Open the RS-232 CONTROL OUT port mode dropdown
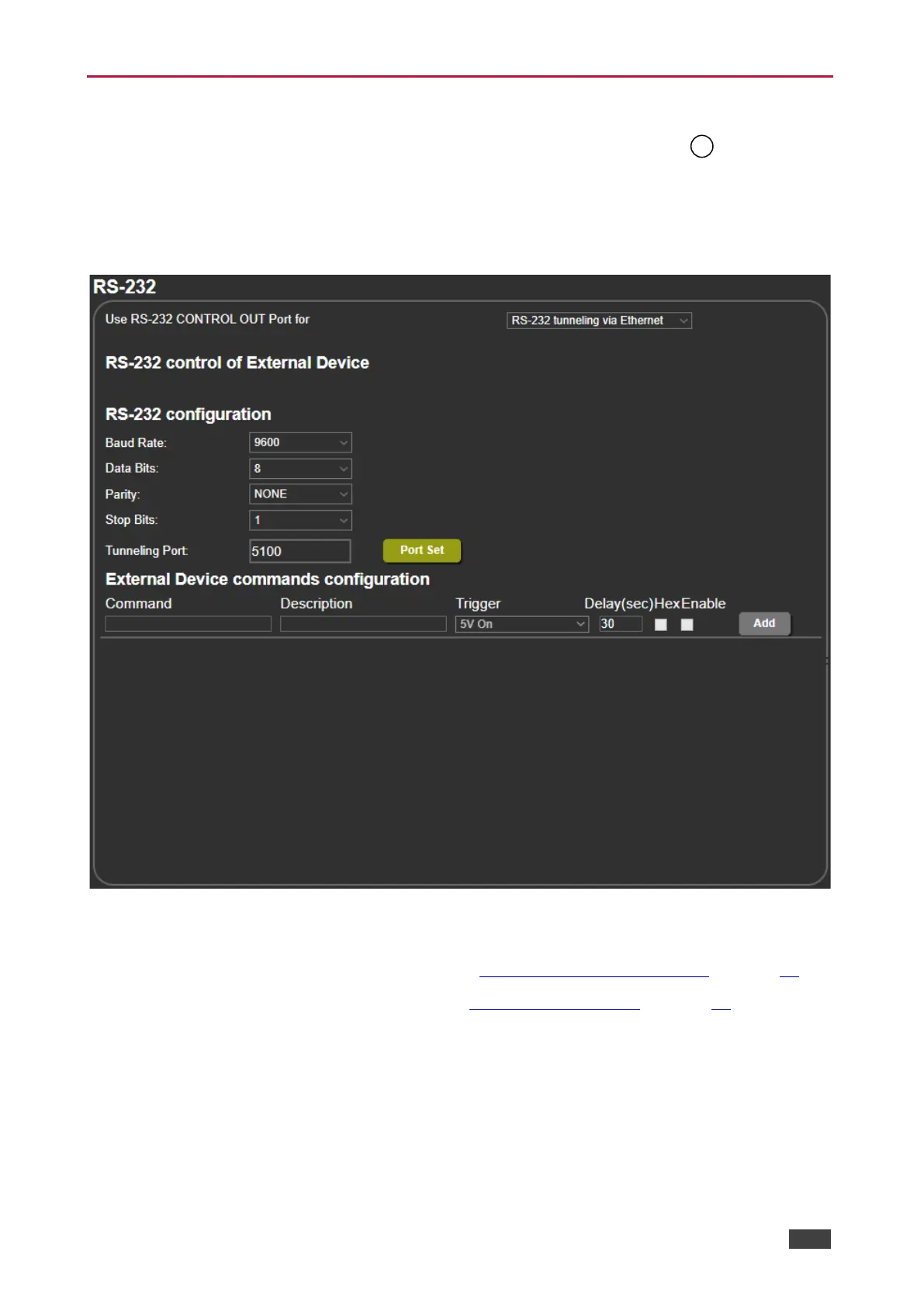This screenshot has height=1307, width=924. click(599, 321)
